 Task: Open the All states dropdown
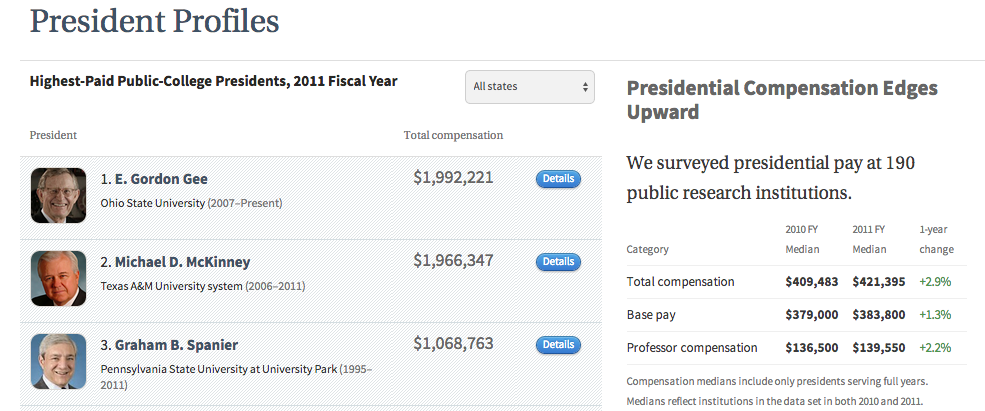529,87
